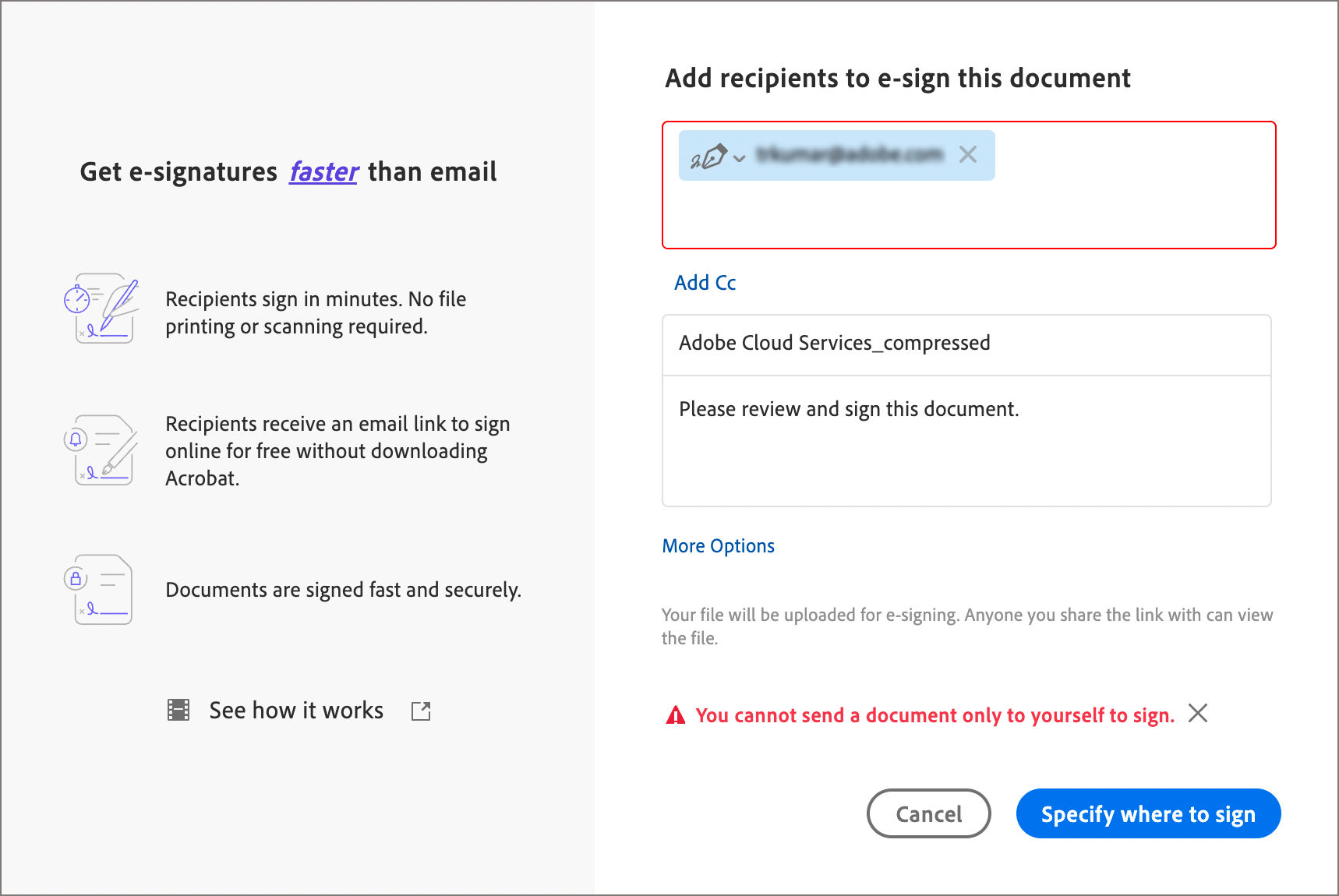Click the Please review and sign message area
This screenshot has height=896, width=1339.
coord(849,408)
